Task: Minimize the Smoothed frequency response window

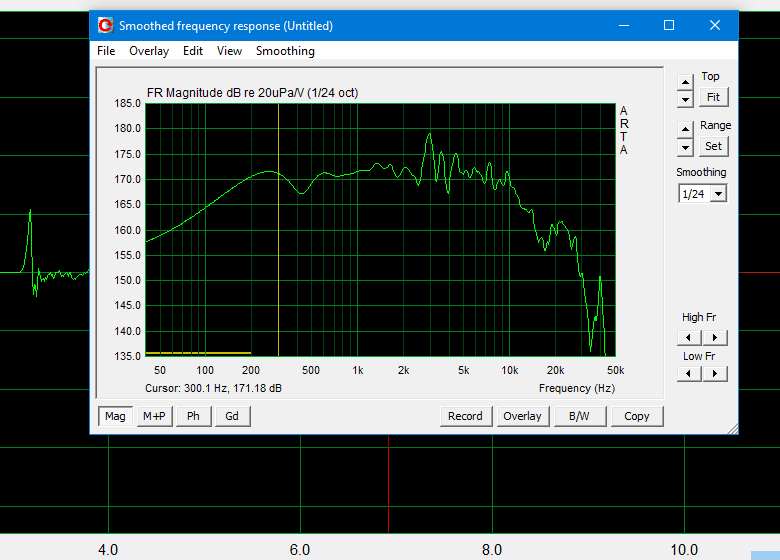Action: coord(624,25)
